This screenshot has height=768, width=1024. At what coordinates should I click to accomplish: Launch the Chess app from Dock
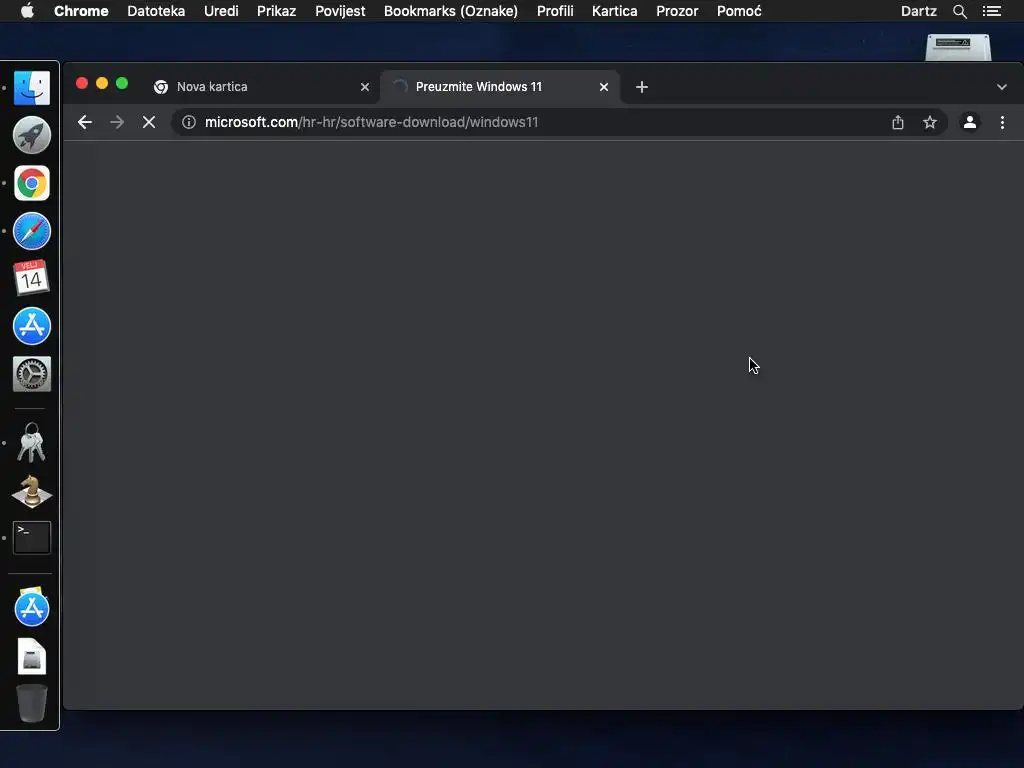click(31, 491)
